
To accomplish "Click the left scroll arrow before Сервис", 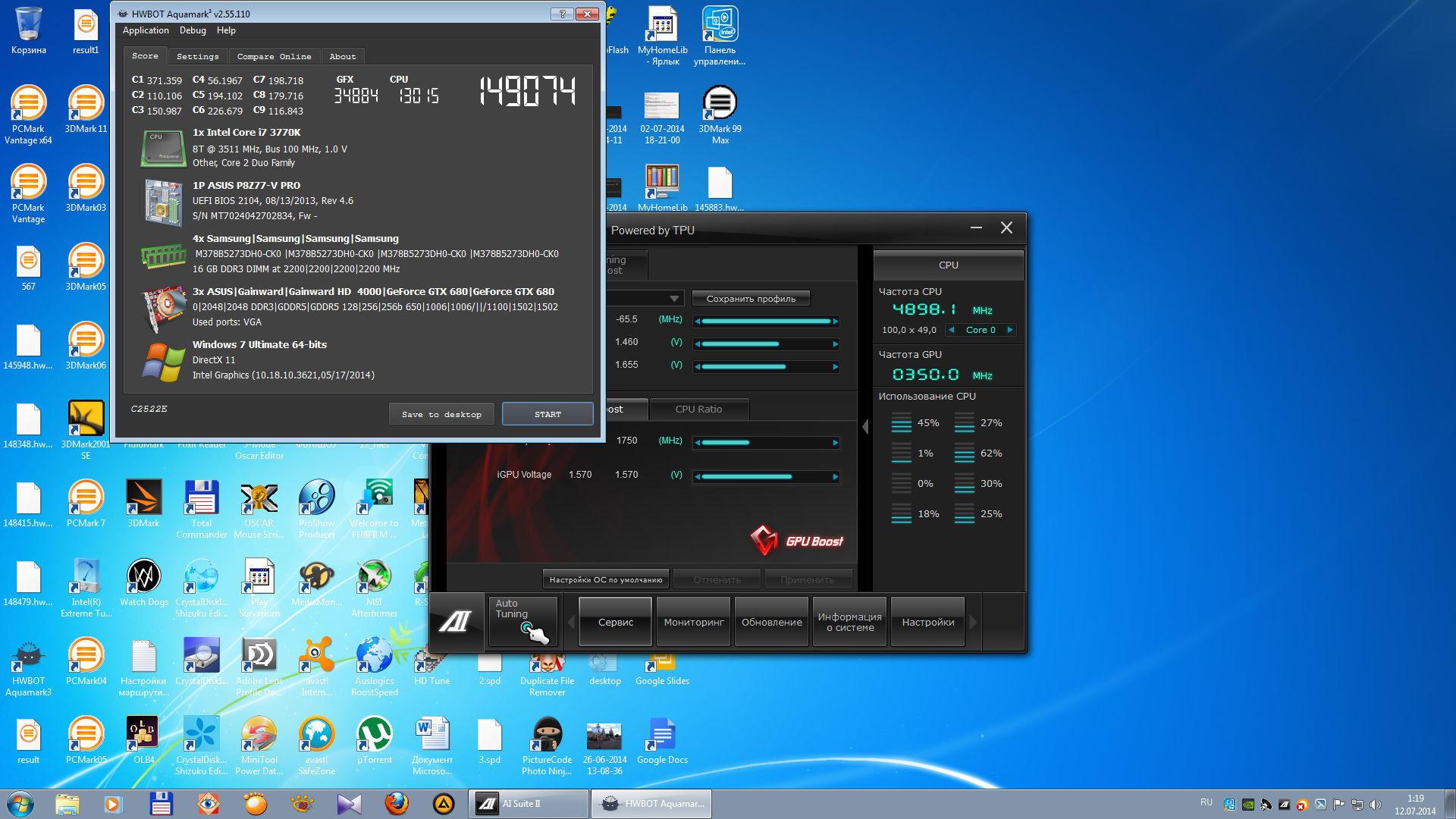I will (x=571, y=622).
